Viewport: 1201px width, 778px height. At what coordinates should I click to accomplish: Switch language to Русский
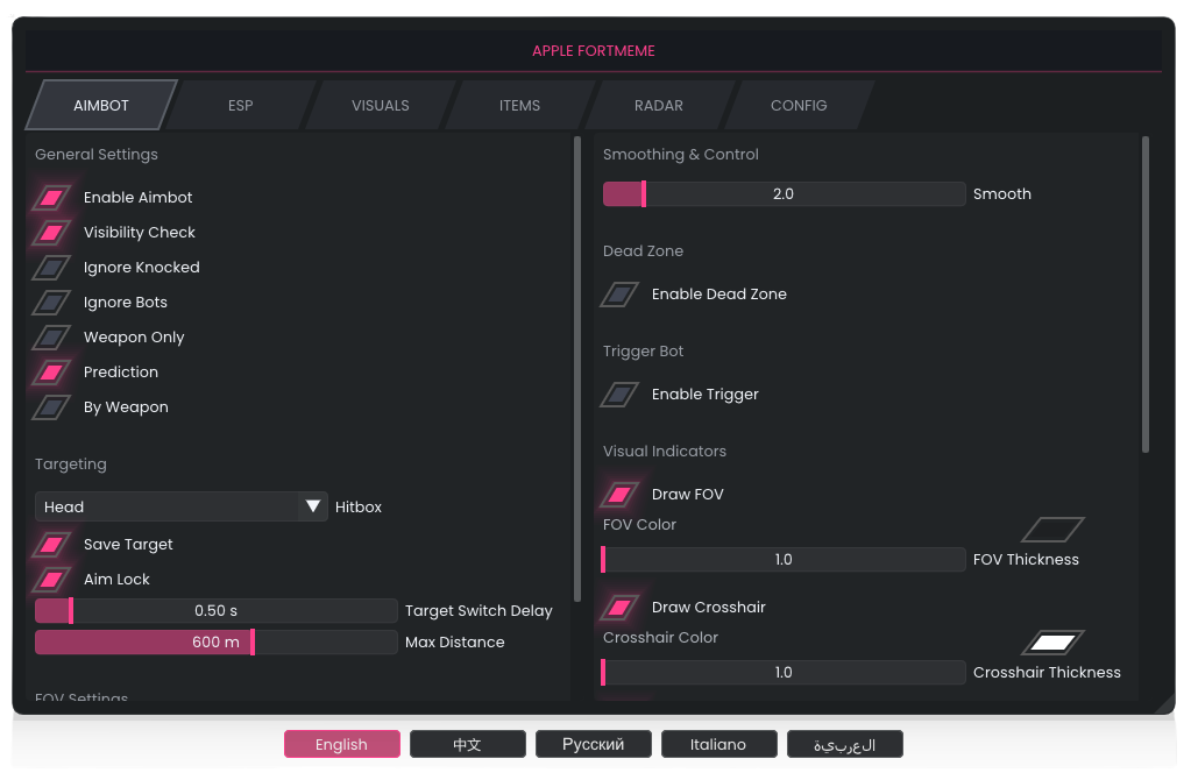pyautogui.click(x=593, y=744)
